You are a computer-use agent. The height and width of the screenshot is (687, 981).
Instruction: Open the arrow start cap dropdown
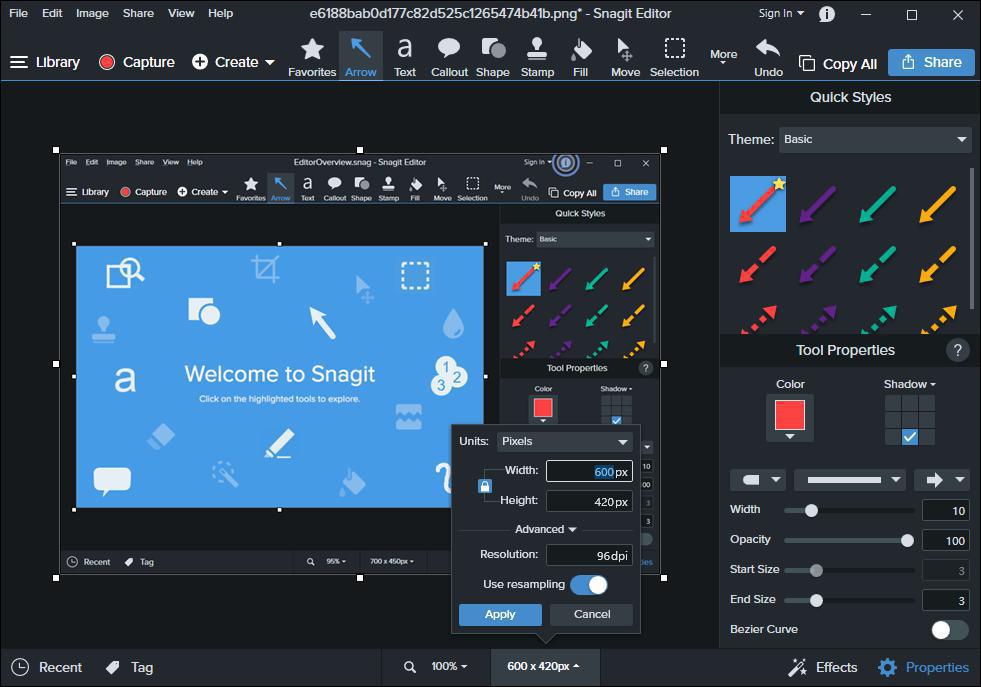[758, 480]
